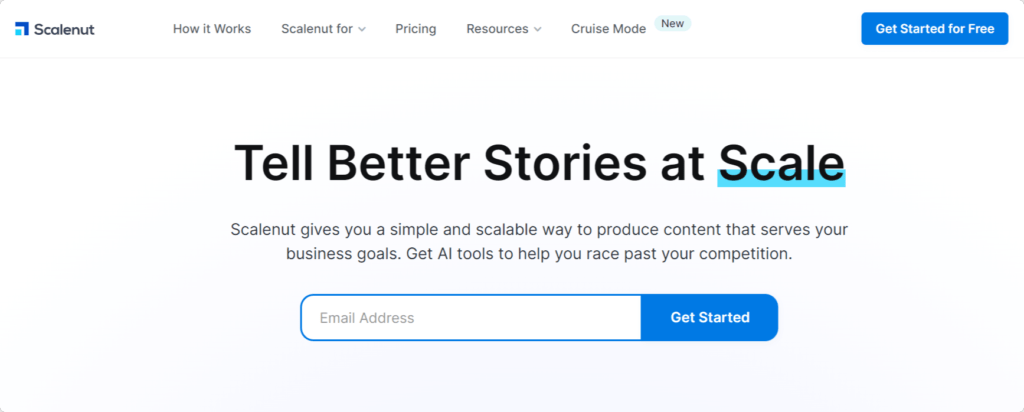The image size is (1024, 412).
Task: Open the Scalenut for menu label
Action: pyautogui.click(x=317, y=29)
